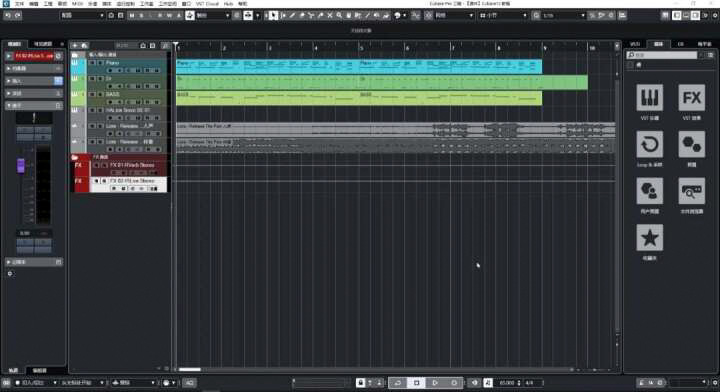Open the File Browser media tile
This screenshot has height=392, width=720.
(x=692, y=191)
